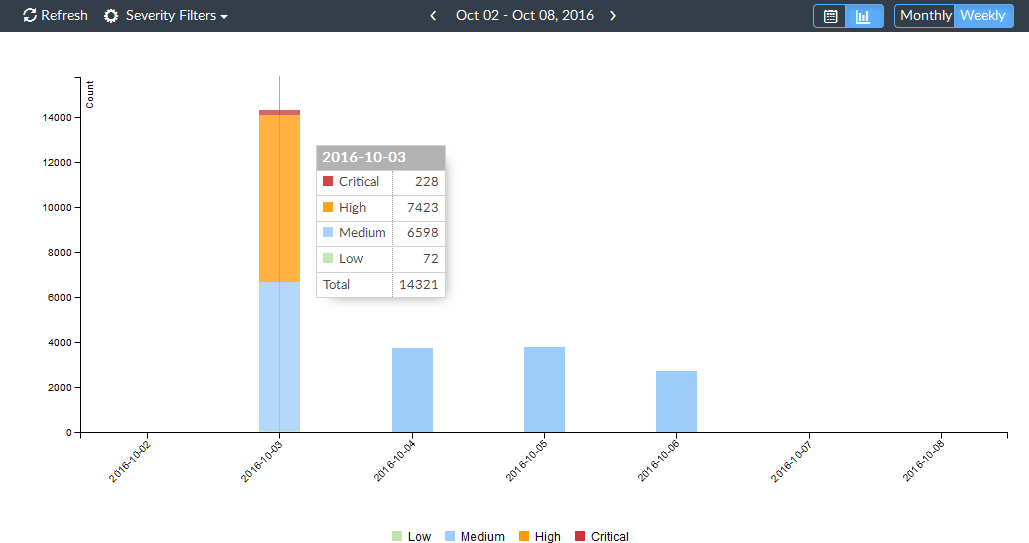Click the orange High segment of 2016-10-03 bar
The height and width of the screenshot is (543, 1029).
coord(280,198)
